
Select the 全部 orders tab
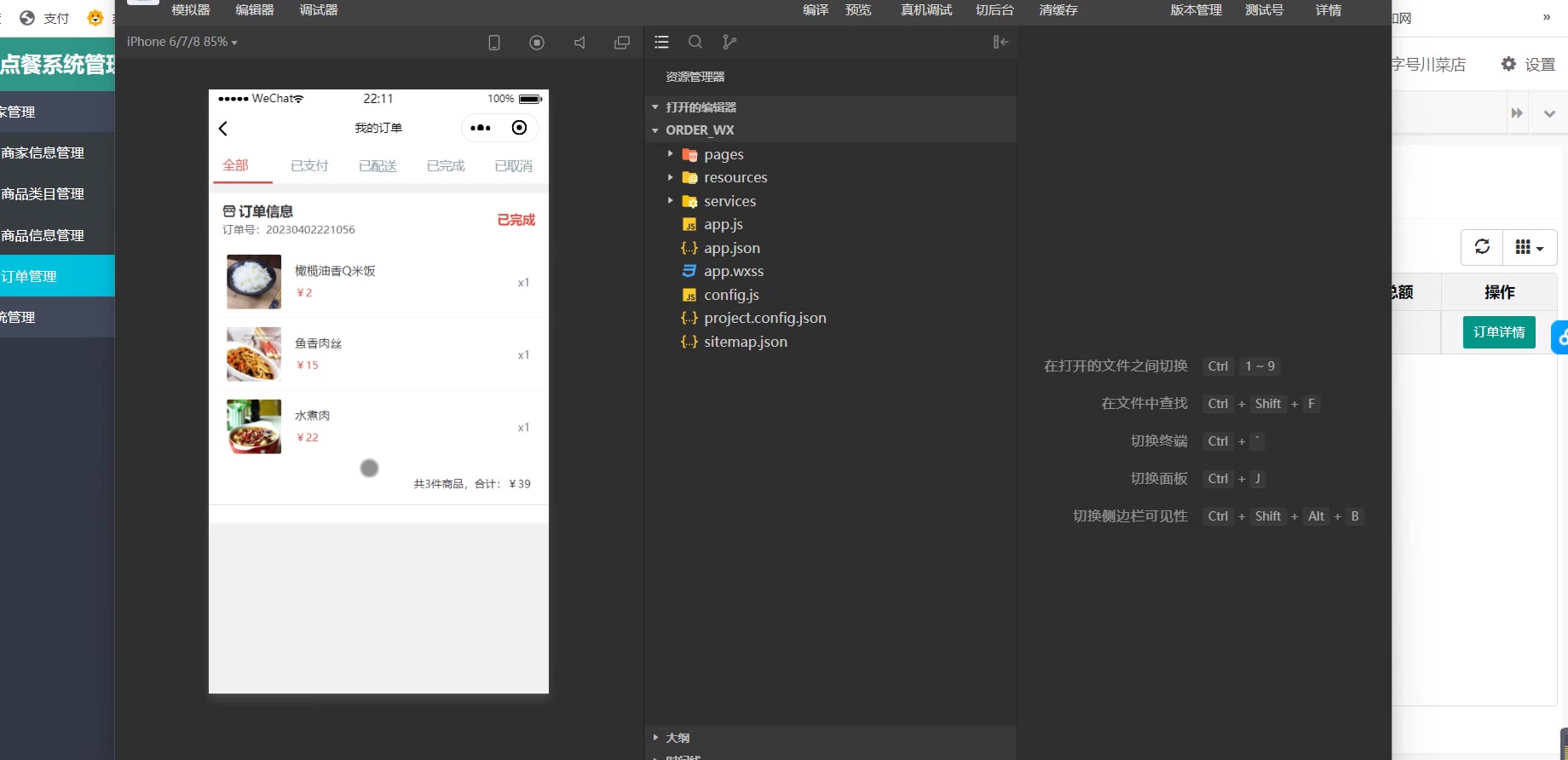[x=236, y=165]
